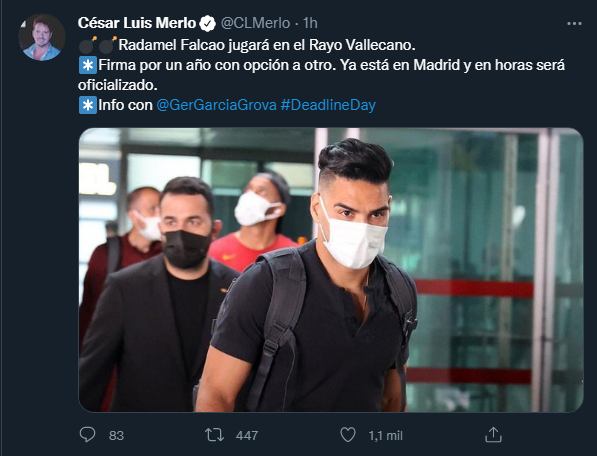Open the @GerGarciaGrova mention
The image size is (597, 456).
pos(216,105)
